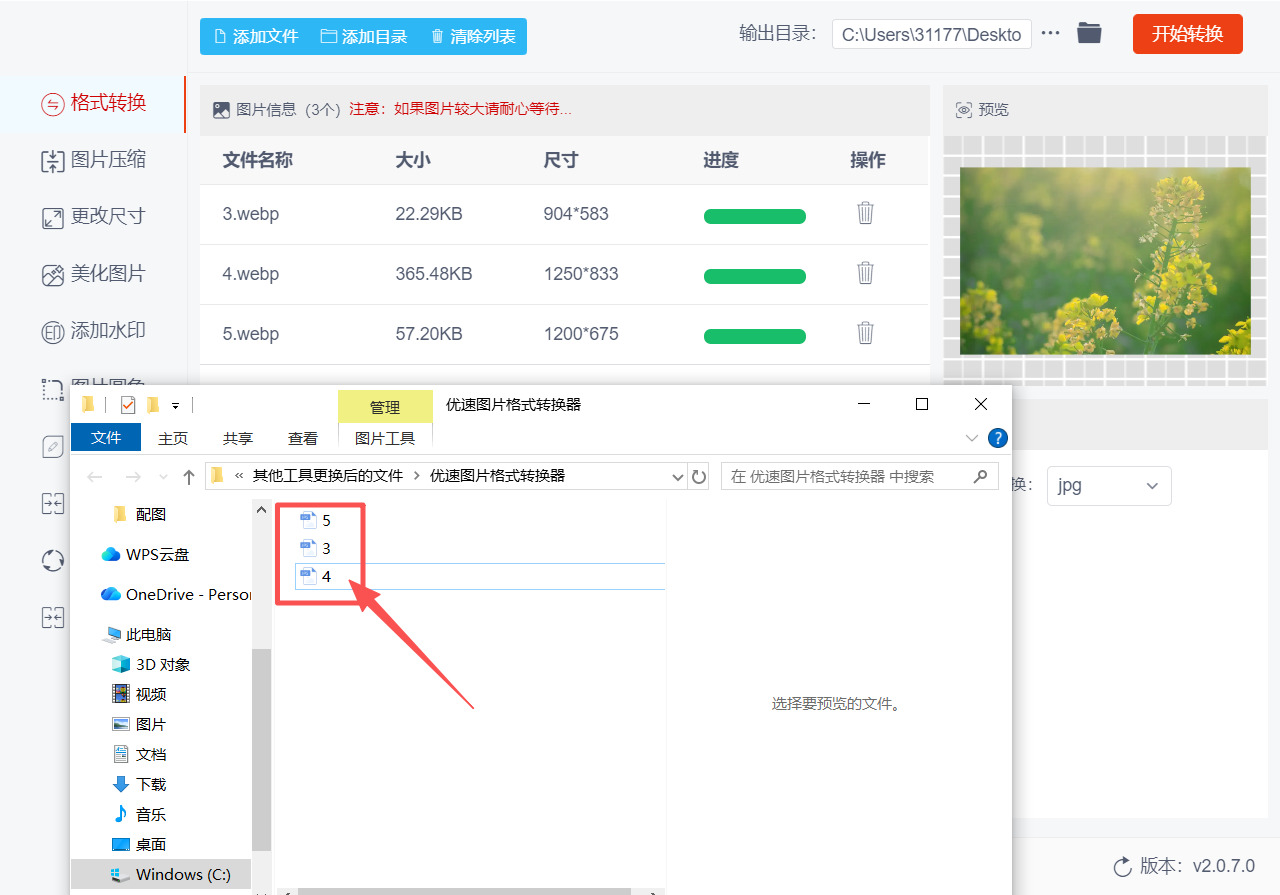Viewport: 1280px width, 895px height.
Task: Click the circular rotate icon in converter sidebar
Action: click(53, 560)
